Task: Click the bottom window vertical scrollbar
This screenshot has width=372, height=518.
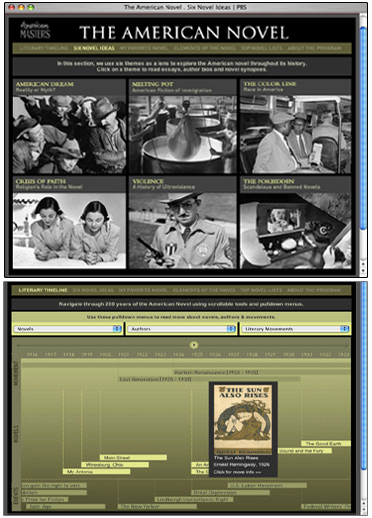Action: pos(363,377)
